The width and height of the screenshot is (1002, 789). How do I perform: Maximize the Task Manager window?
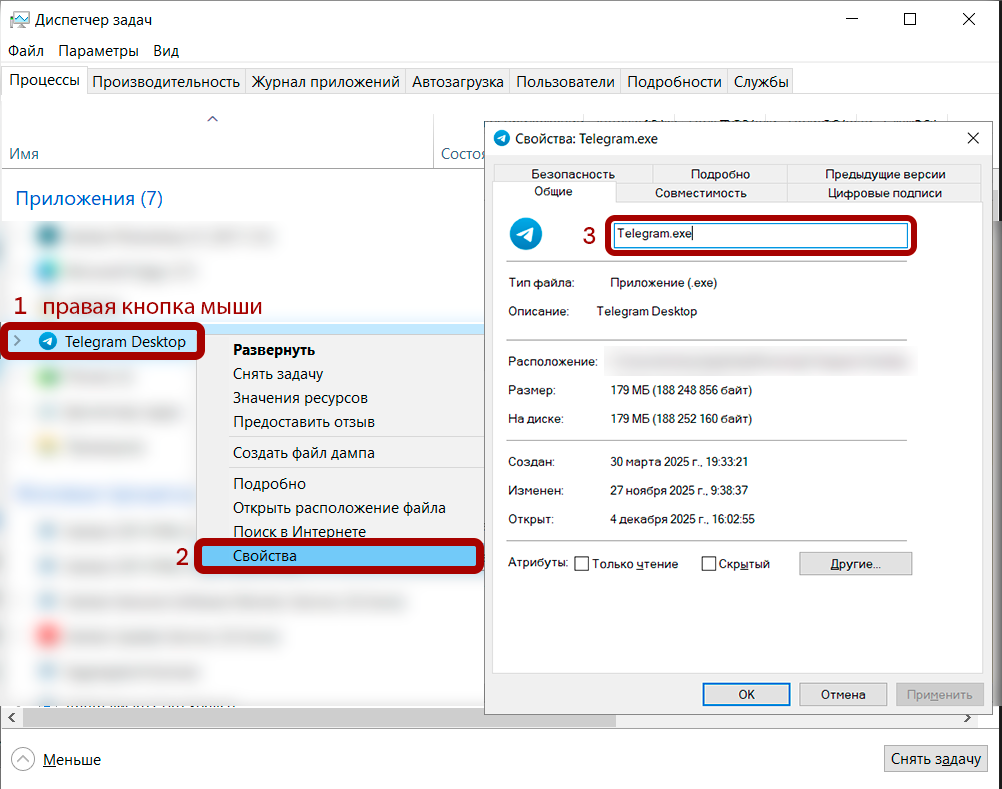[910, 19]
